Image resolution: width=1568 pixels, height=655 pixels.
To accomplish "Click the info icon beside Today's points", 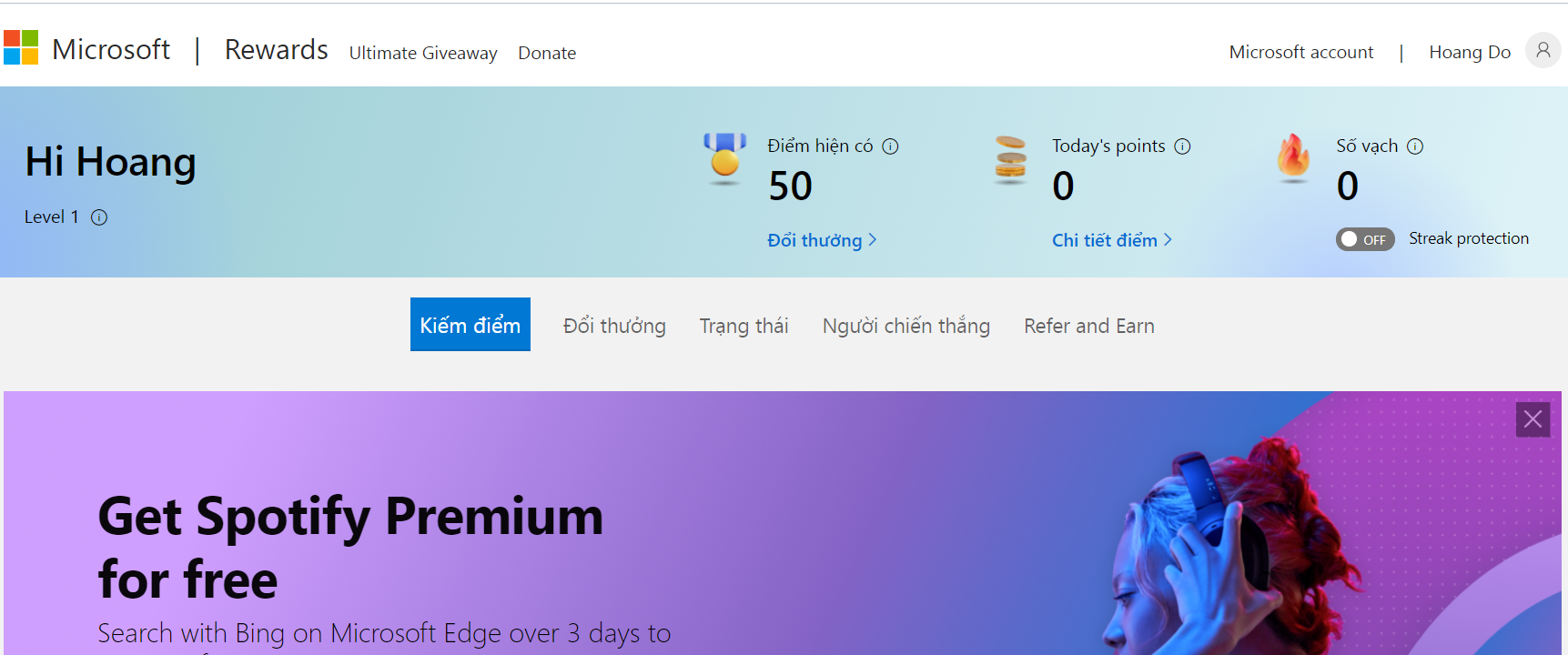I will 1182,146.
